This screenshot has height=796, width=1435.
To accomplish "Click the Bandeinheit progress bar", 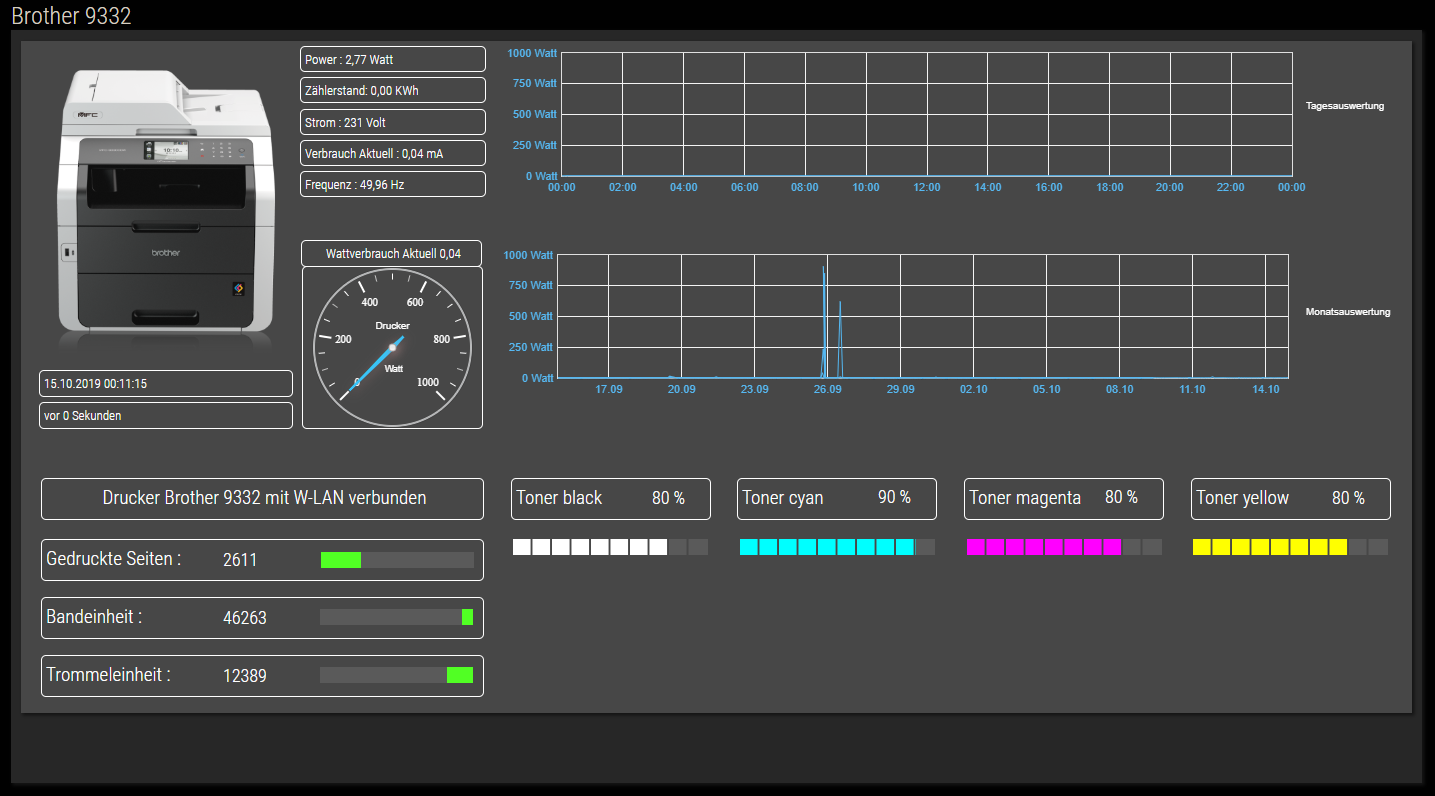I will click(x=397, y=617).
